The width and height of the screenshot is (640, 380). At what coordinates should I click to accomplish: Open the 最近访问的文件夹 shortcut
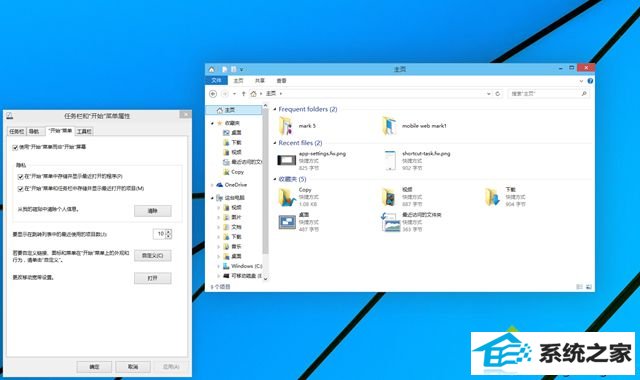pyautogui.click(x=411, y=222)
